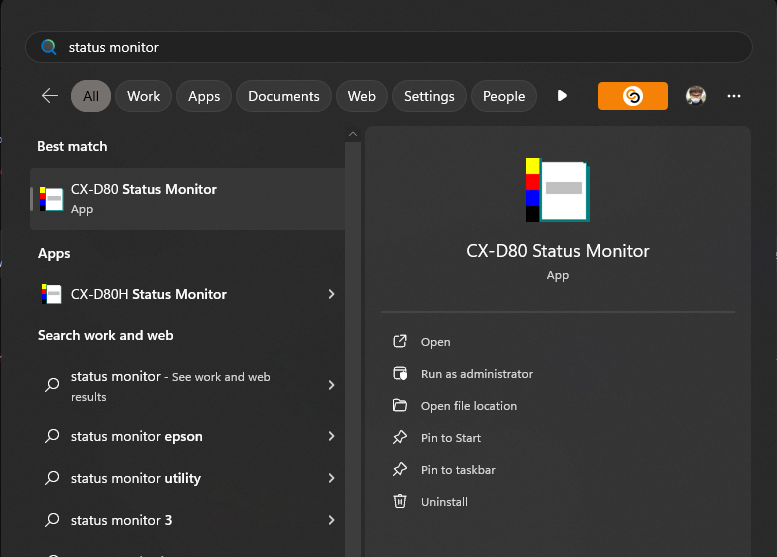Select Pin to taskbar

(x=458, y=470)
